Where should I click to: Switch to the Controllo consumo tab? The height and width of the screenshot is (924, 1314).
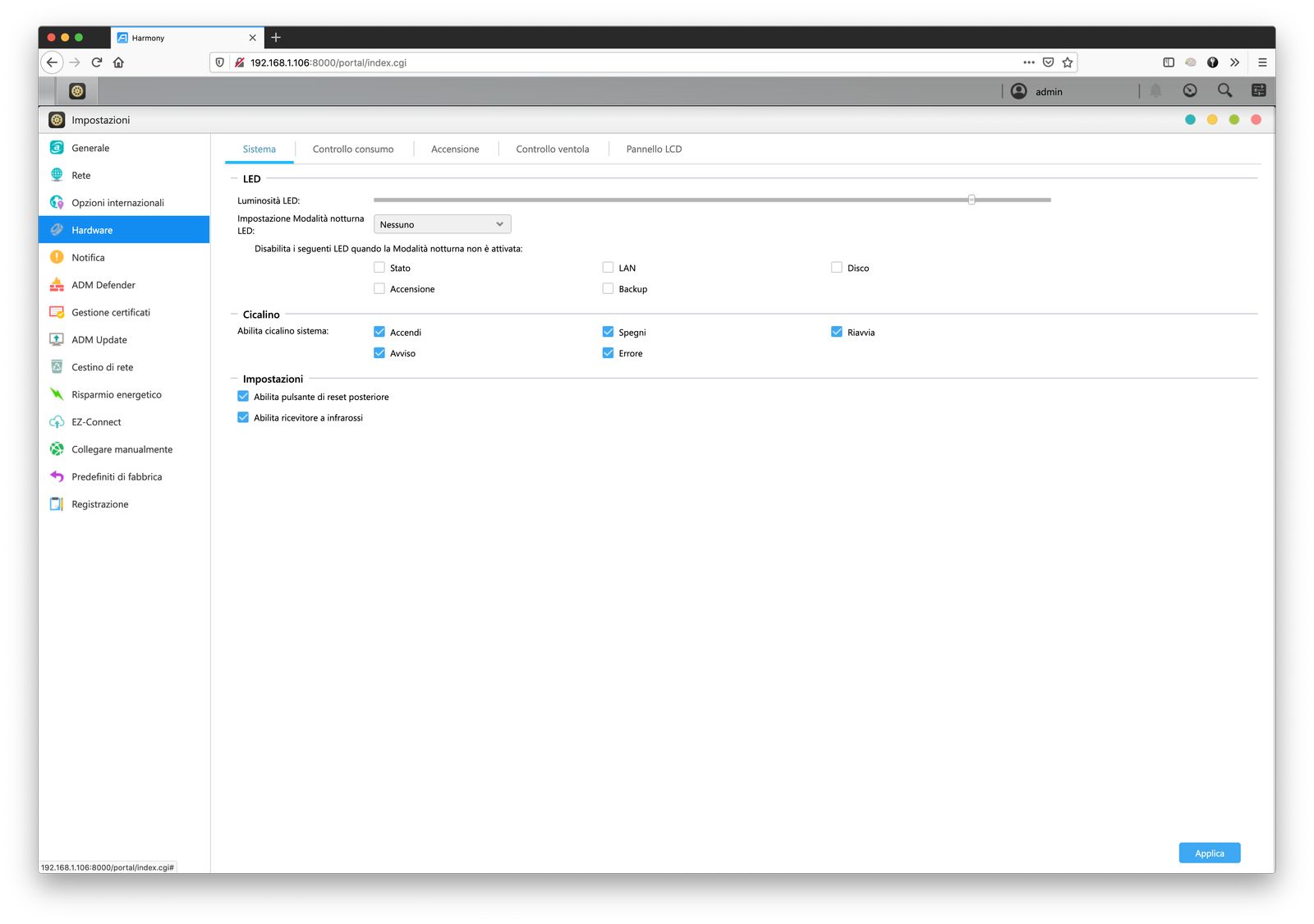click(x=353, y=149)
